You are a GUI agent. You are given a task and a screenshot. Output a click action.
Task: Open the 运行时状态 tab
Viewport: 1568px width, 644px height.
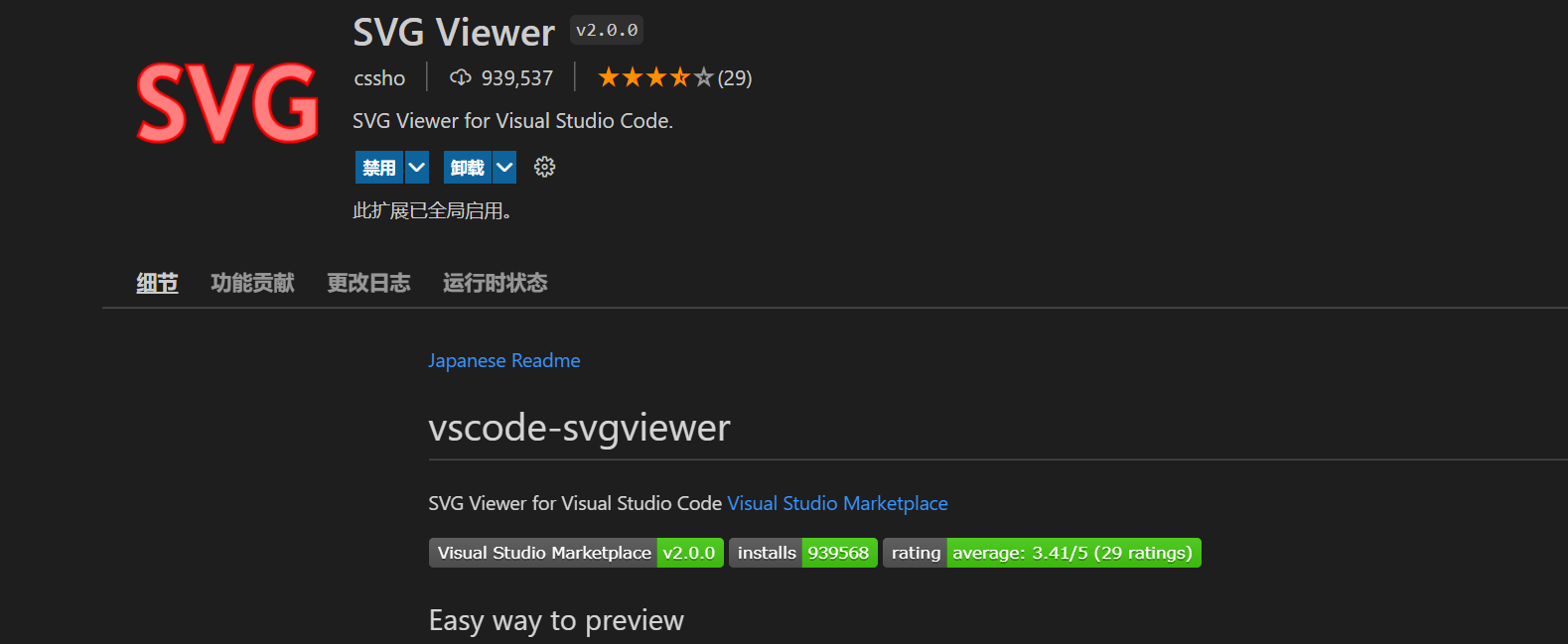(x=495, y=283)
